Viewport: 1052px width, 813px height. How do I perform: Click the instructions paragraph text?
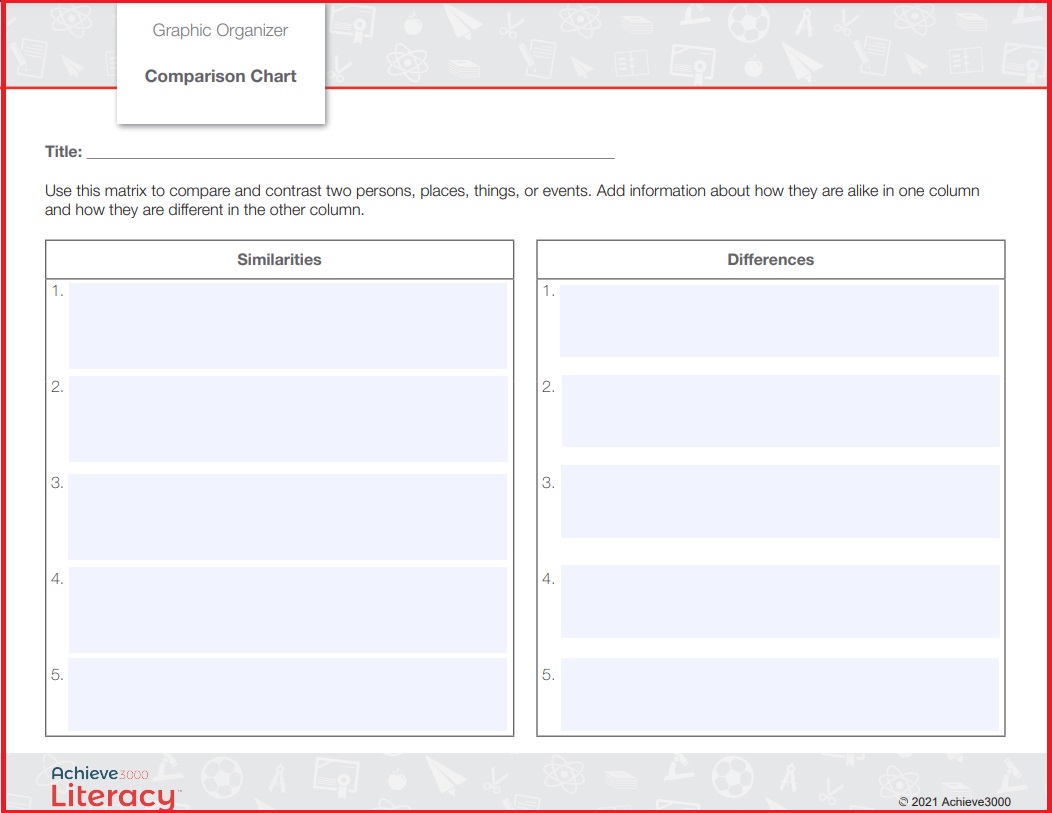[512, 200]
